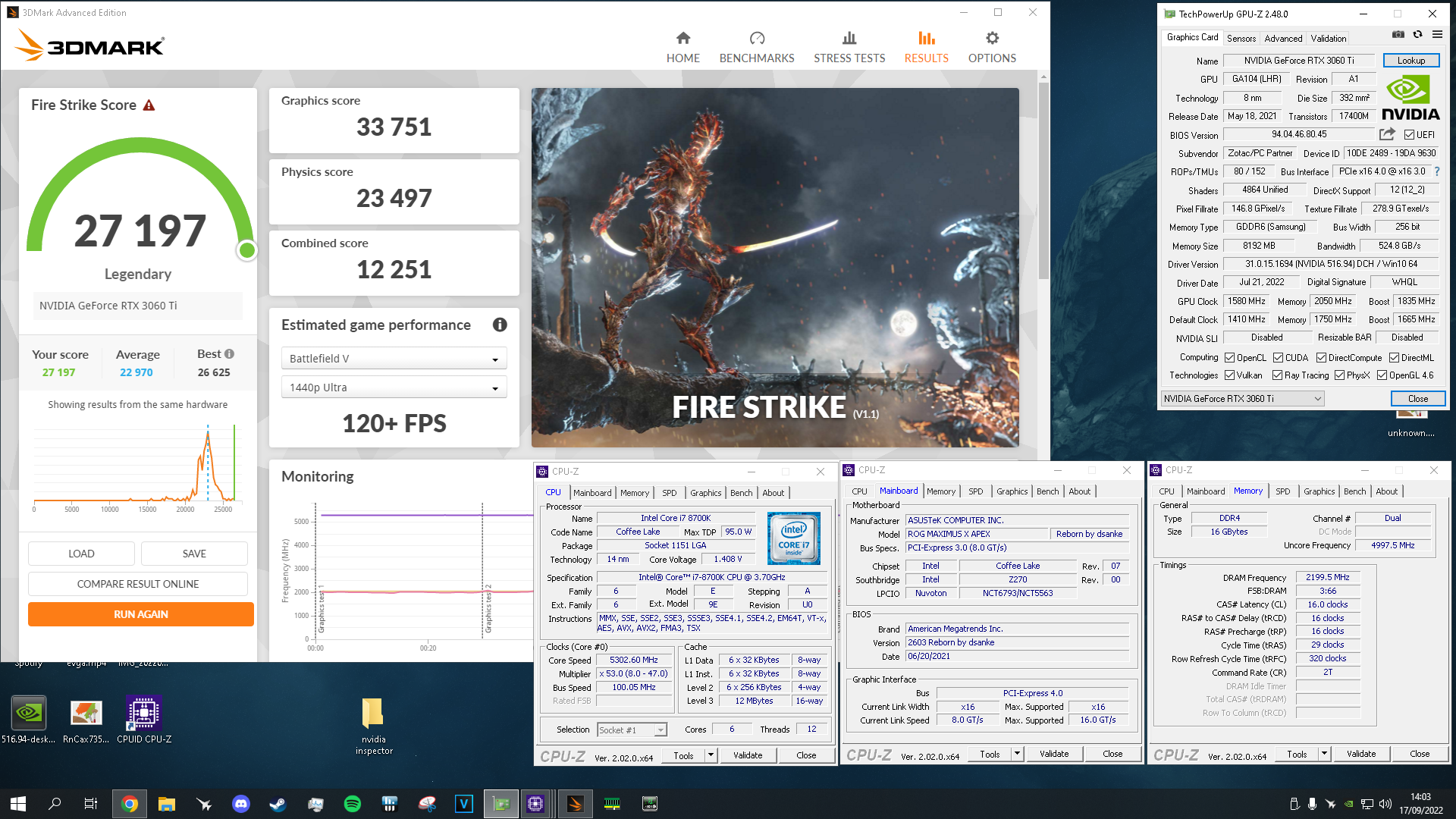Switch to the Sensors tab in GPU-Z
Image resolution: width=1456 pixels, height=819 pixels.
[x=1241, y=39]
